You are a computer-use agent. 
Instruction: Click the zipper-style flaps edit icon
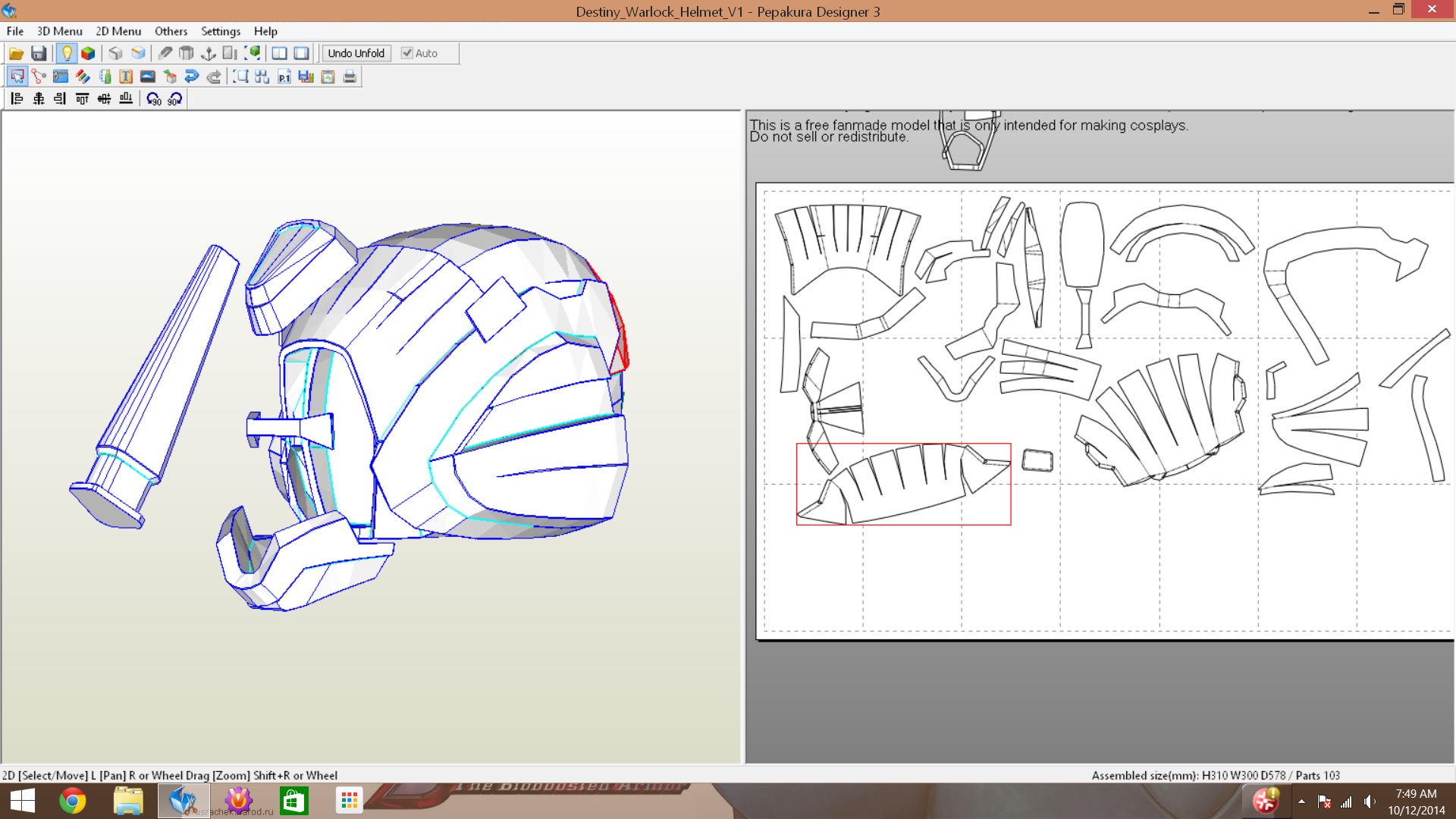[61, 77]
